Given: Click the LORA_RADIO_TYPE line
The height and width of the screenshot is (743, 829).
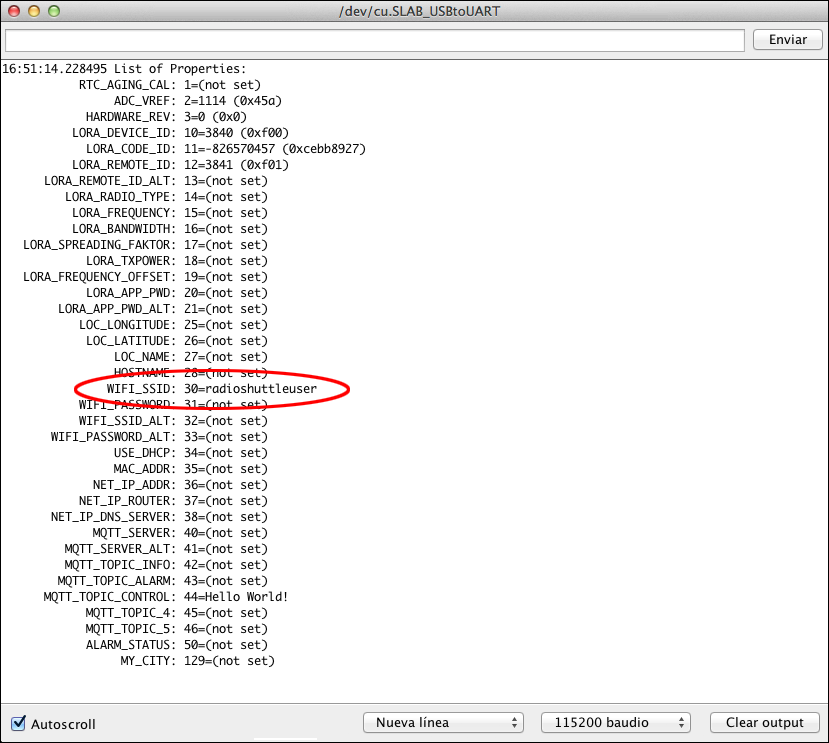Looking at the screenshot, I should (167, 197).
